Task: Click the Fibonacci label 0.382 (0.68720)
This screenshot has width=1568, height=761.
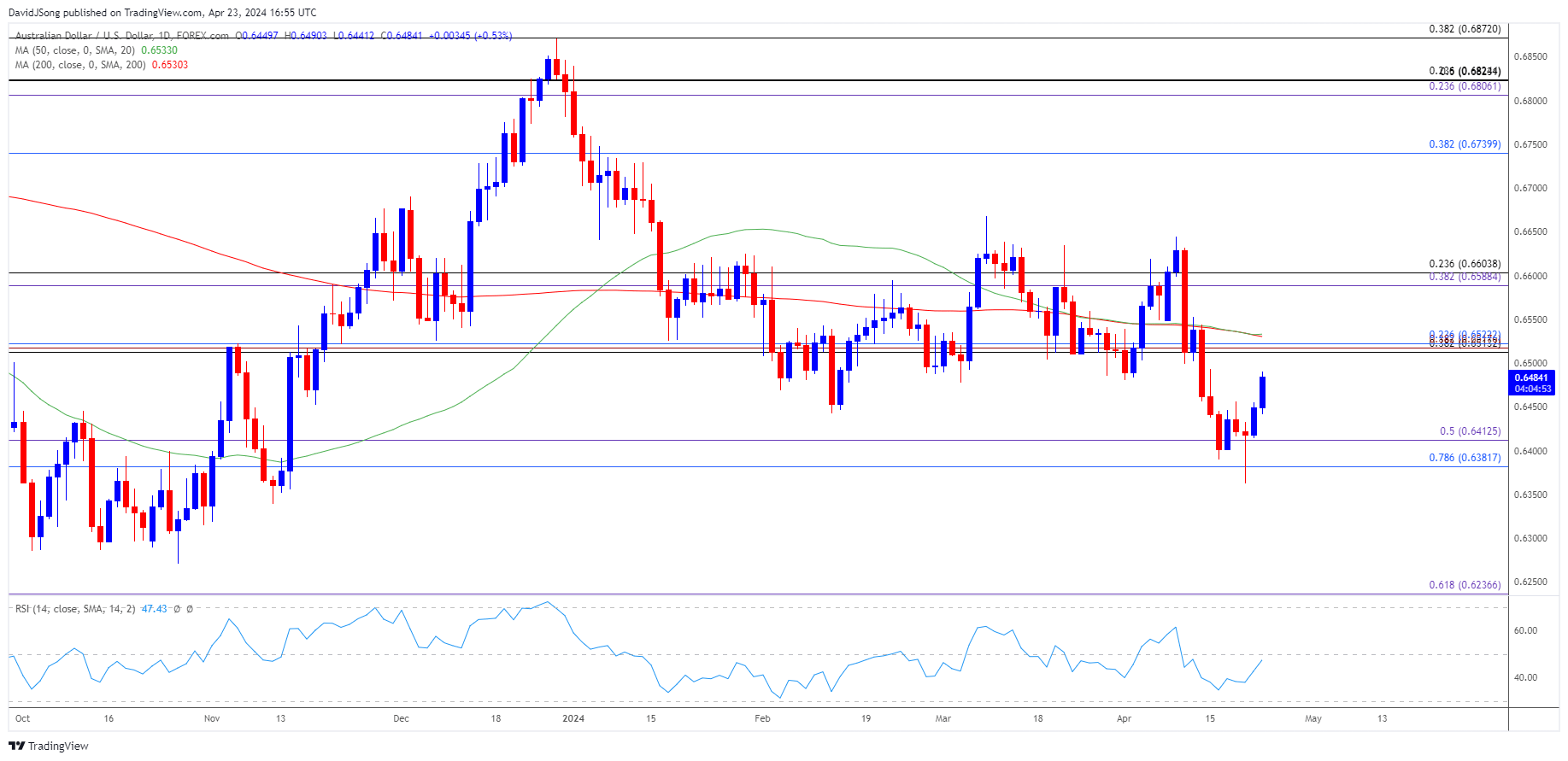Action: pos(1465,29)
